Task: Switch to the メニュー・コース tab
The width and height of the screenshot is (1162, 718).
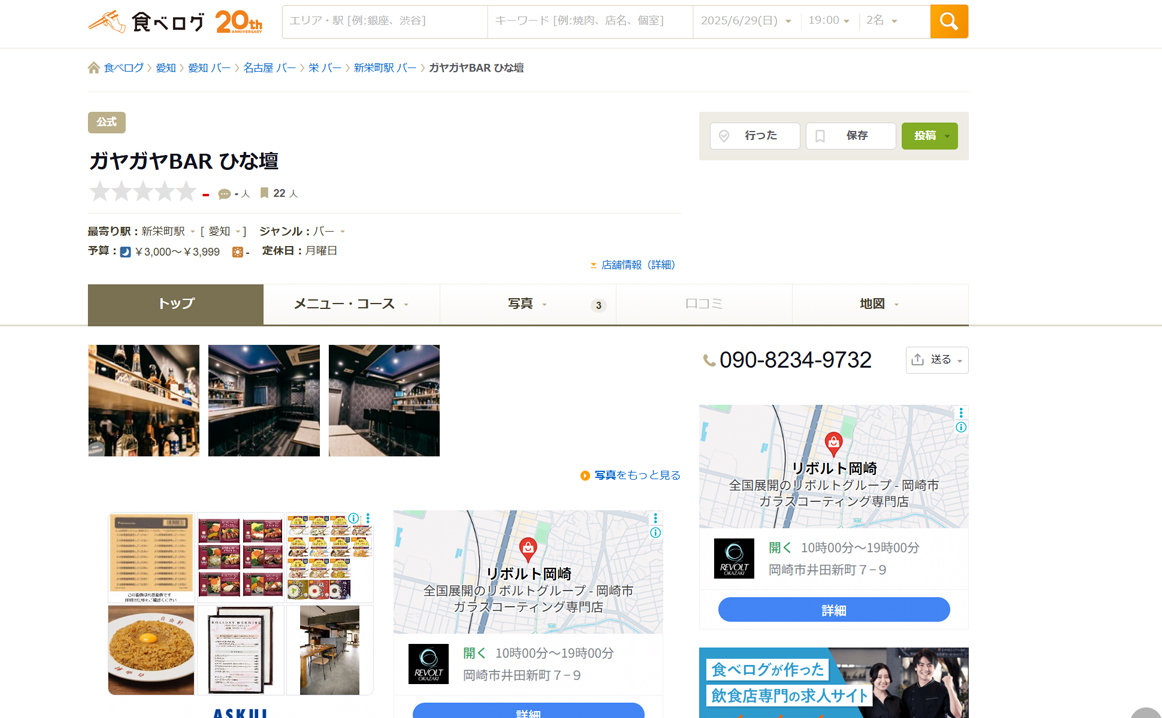Action: (x=351, y=304)
